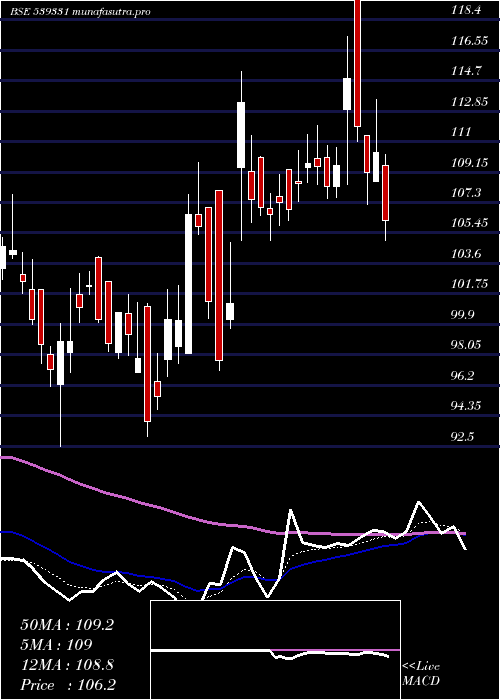Click the 92.5 price axis label
500x700 pixels.
point(464,437)
